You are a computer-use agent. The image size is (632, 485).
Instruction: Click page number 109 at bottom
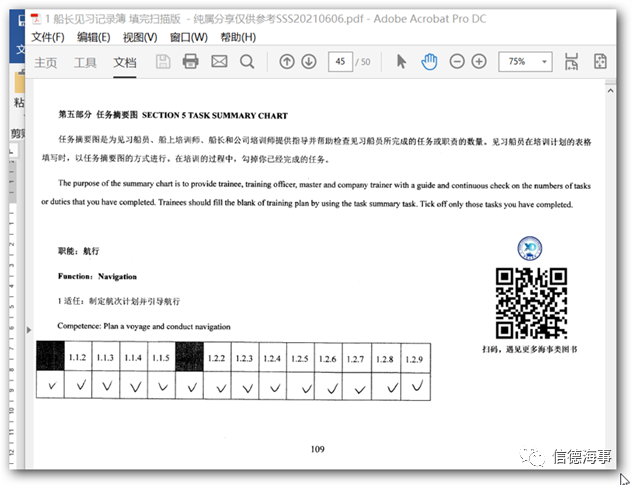pyautogui.click(x=318, y=449)
